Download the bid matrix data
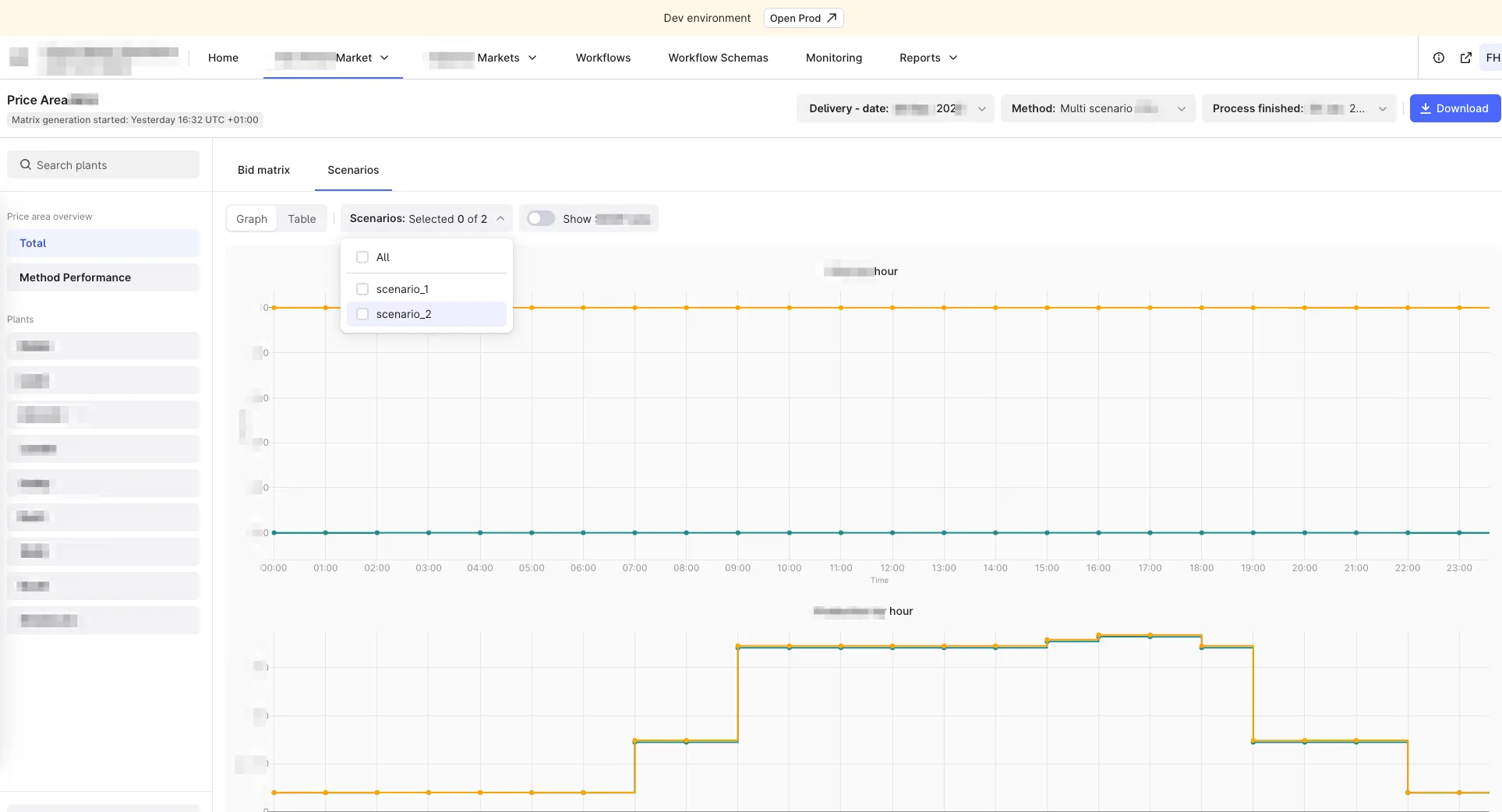The image size is (1502, 812). pyautogui.click(x=1454, y=108)
